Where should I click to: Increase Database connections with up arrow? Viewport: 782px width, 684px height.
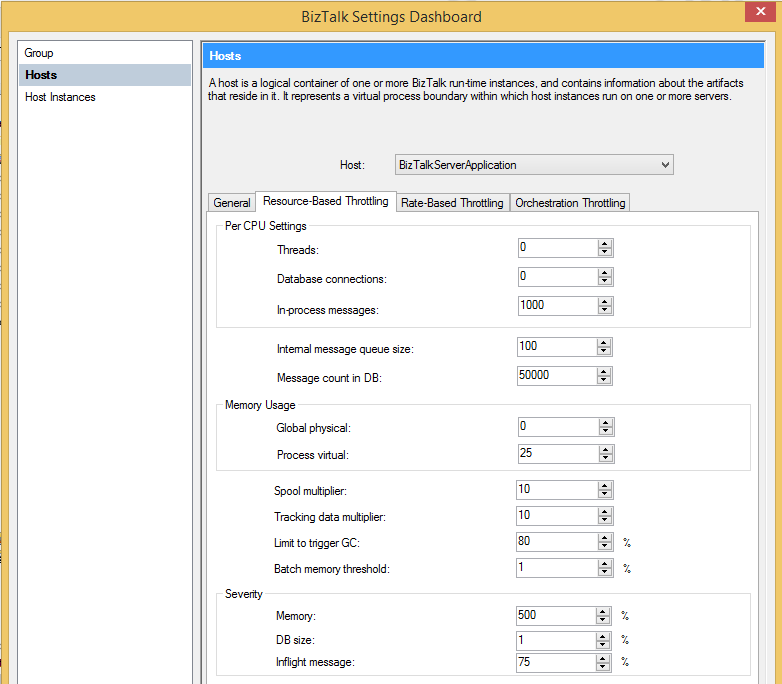605,272
